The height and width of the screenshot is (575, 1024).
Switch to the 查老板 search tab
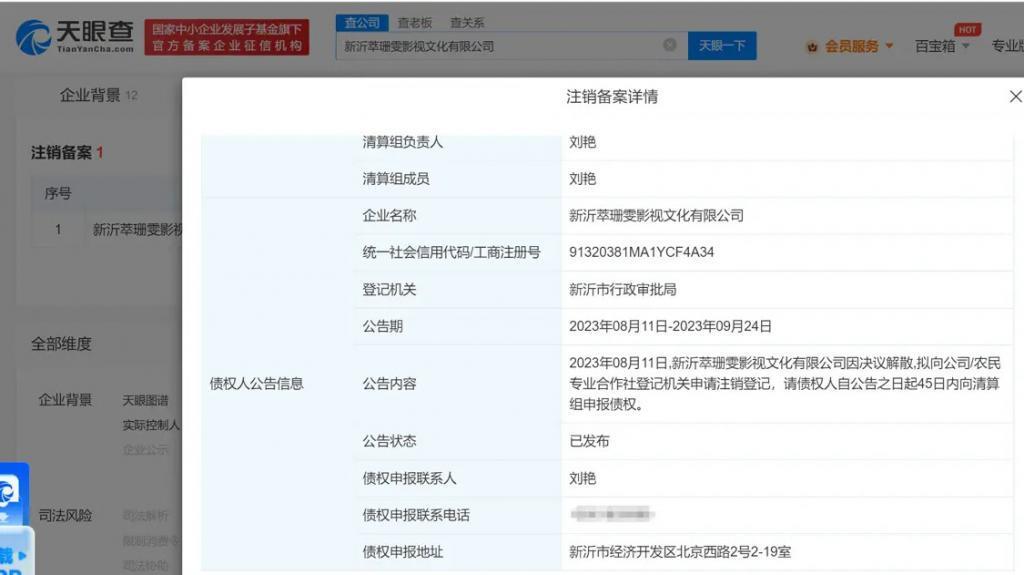pos(415,23)
